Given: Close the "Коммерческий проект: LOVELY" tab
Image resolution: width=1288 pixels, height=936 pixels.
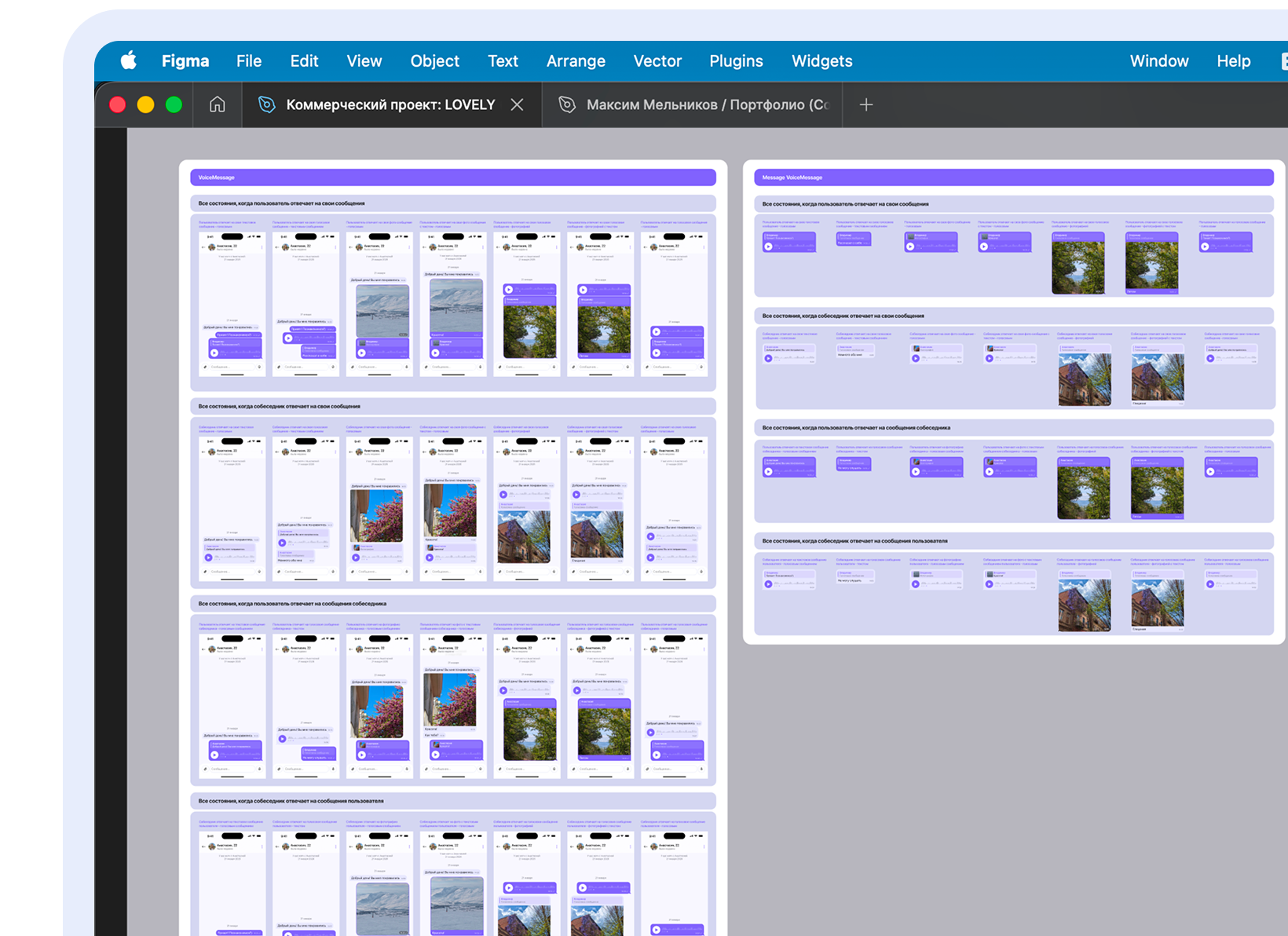Looking at the screenshot, I should pyautogui.click(x=517, y=104).
